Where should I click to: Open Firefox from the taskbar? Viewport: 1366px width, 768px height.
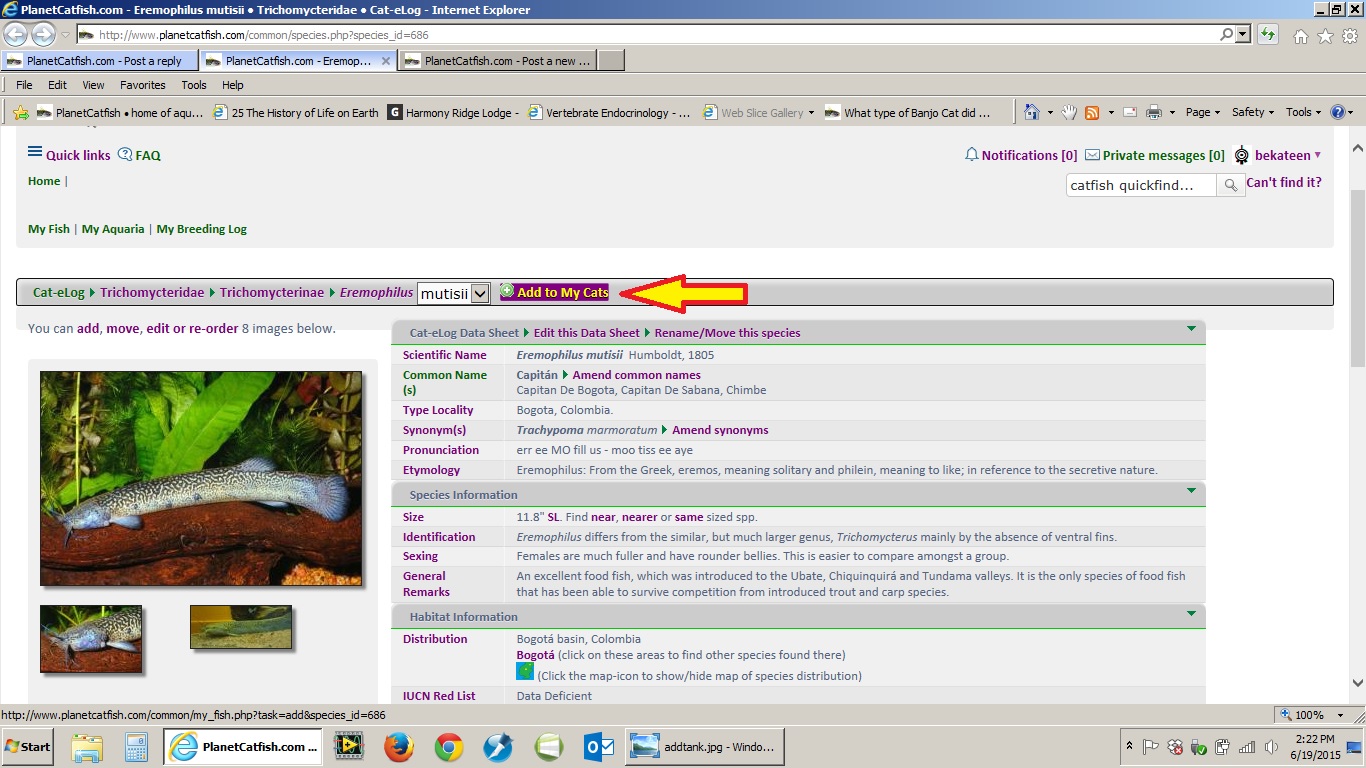click(x=398, y=746)
